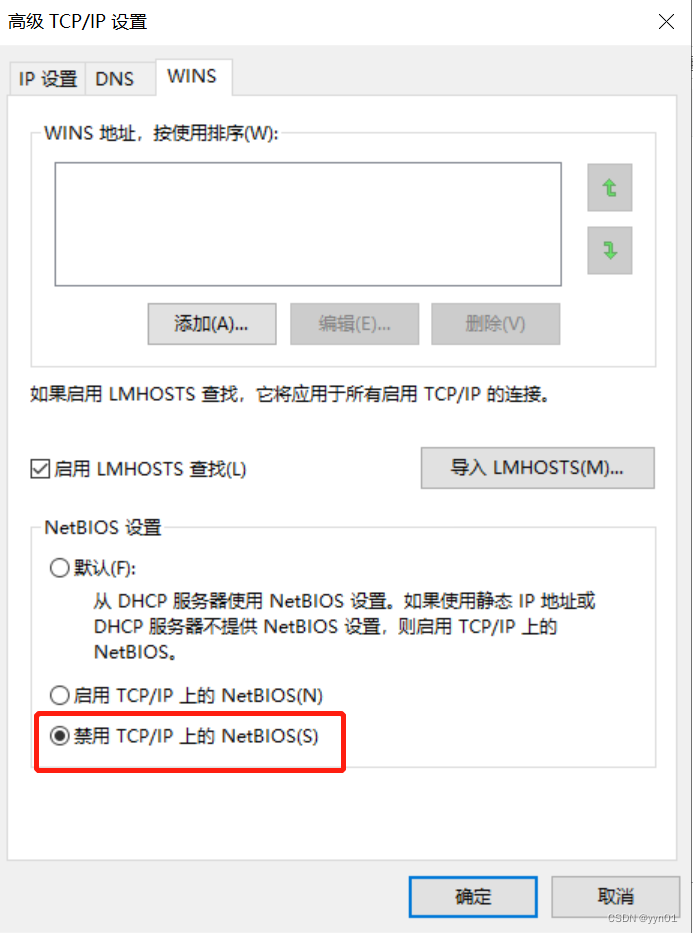Move WINS address up with green arrow
The width and height of the screenshot is (693, 933).
(610, 187)
